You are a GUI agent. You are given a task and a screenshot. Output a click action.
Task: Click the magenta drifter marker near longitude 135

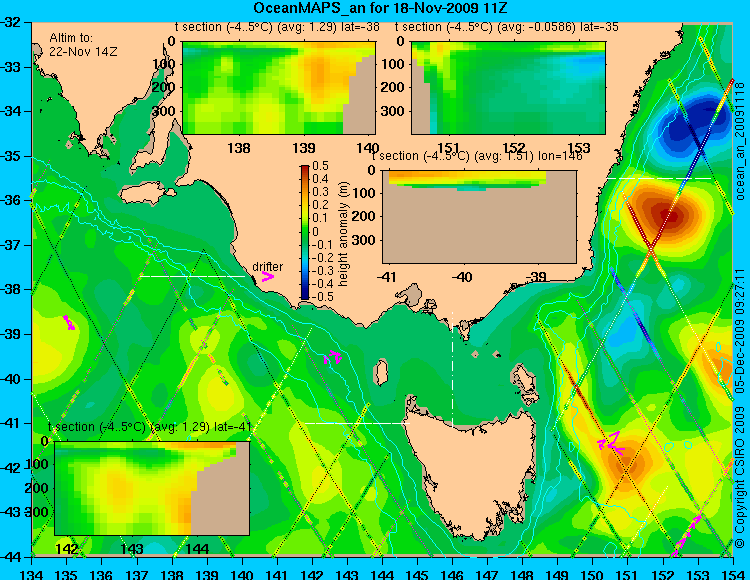(69, 323)
